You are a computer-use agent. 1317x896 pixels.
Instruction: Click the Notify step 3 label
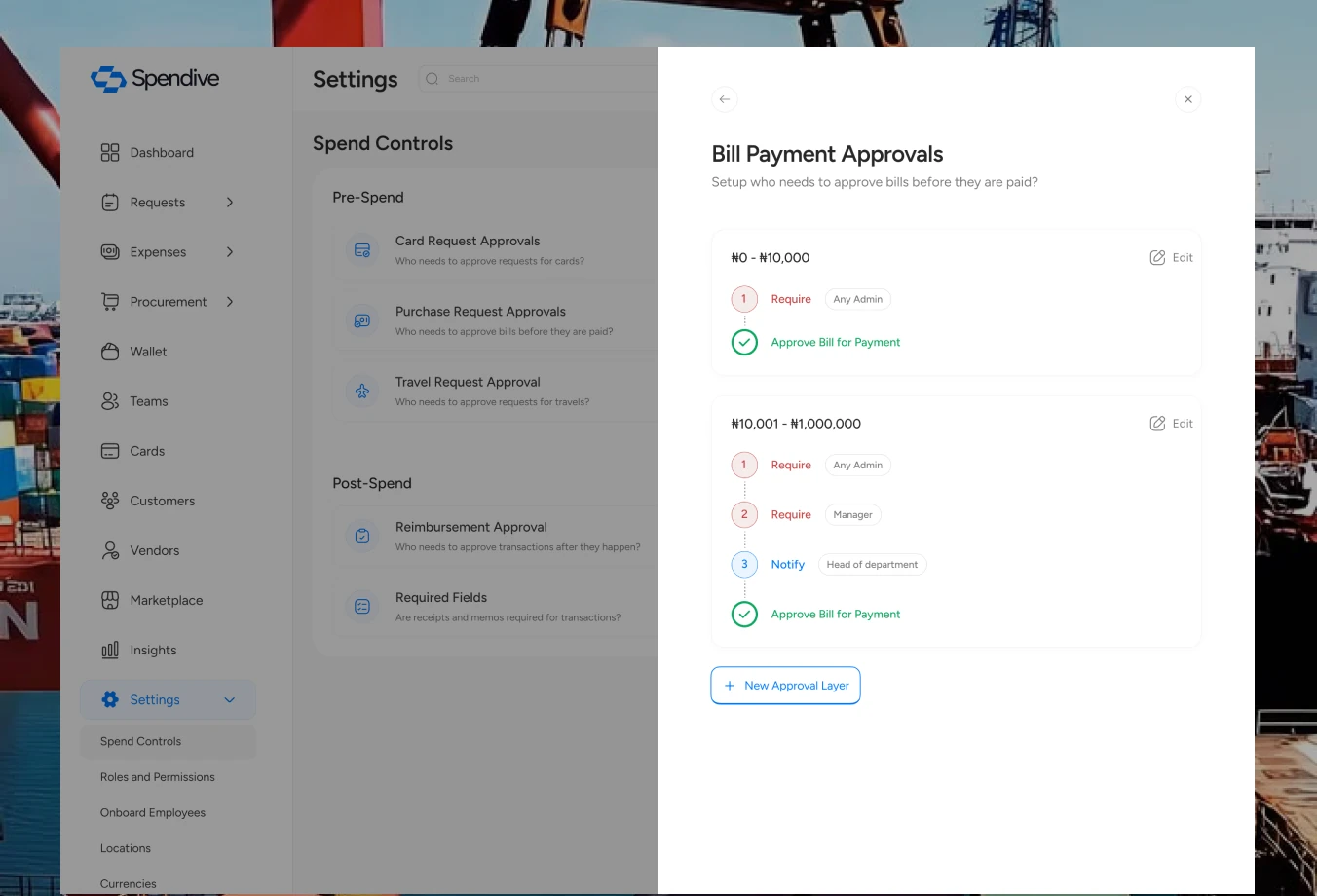click(788, 565)
